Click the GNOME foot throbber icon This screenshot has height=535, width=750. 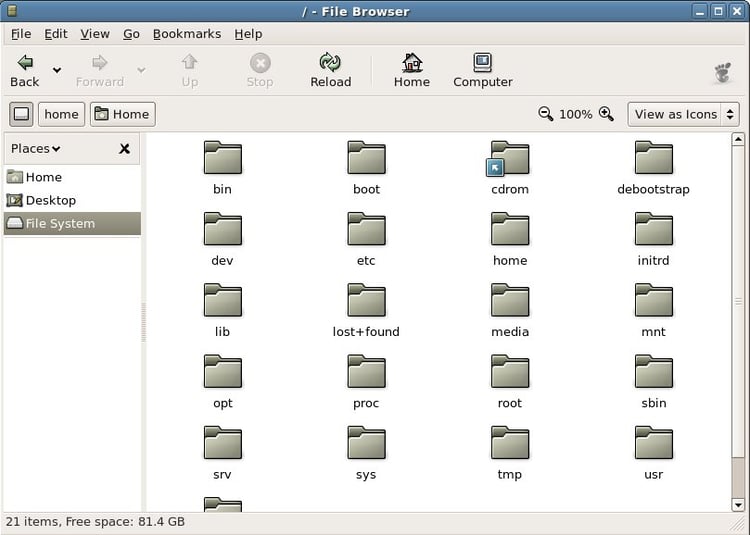coord(723,73)
